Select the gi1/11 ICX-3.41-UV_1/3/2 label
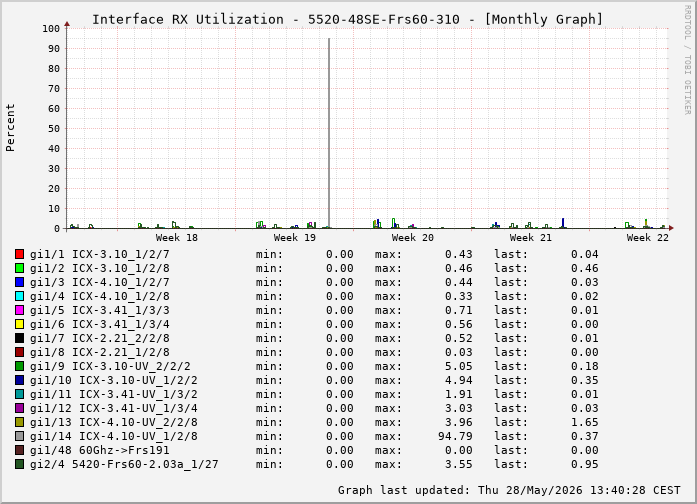Viewport: 697px width, 504px height. (x=114, y=394)
